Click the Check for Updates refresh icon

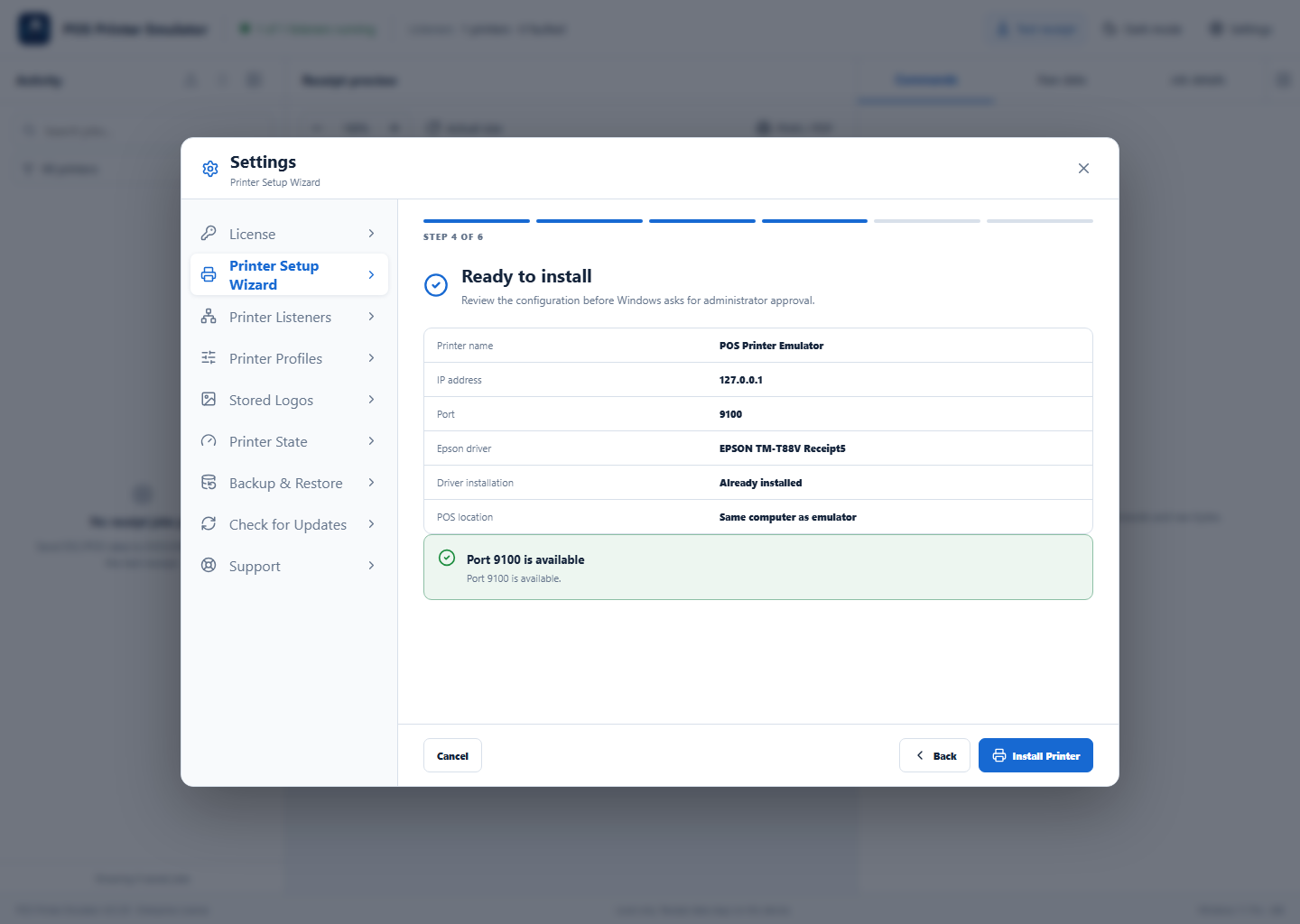click(209, 523)
